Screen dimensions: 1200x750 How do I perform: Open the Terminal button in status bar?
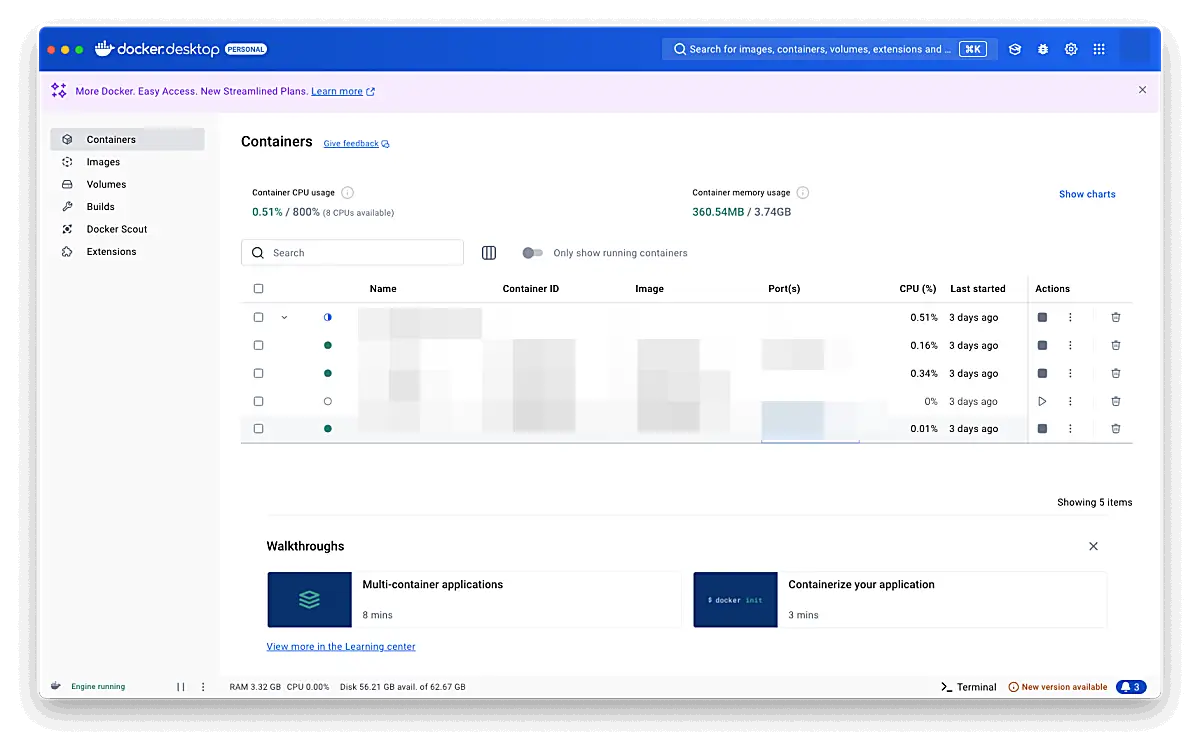point(969,687)
